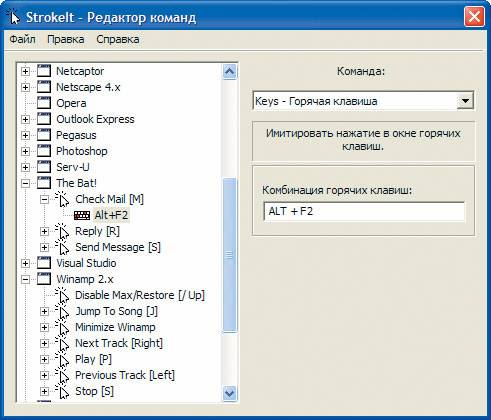
Task: Collapse The Bat! application node
Action: click(x=25, y=183)
